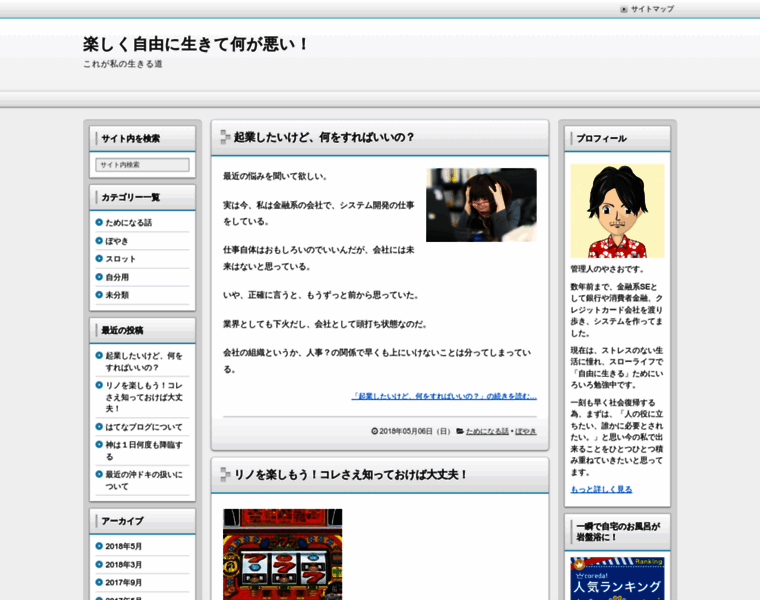Open recent post 神は１日何度も降臨する
Viewport: 760px width, 600px height.
(x=144, y=450)
